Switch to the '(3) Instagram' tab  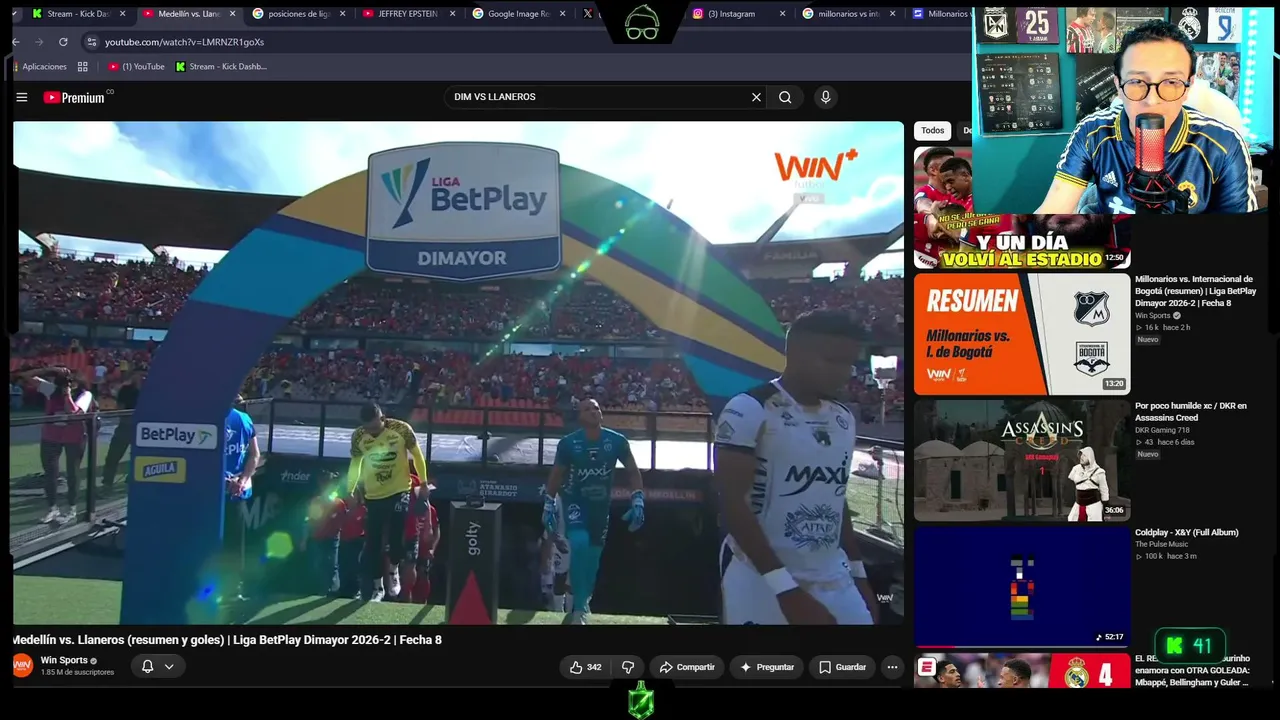[x=739, y=14]
